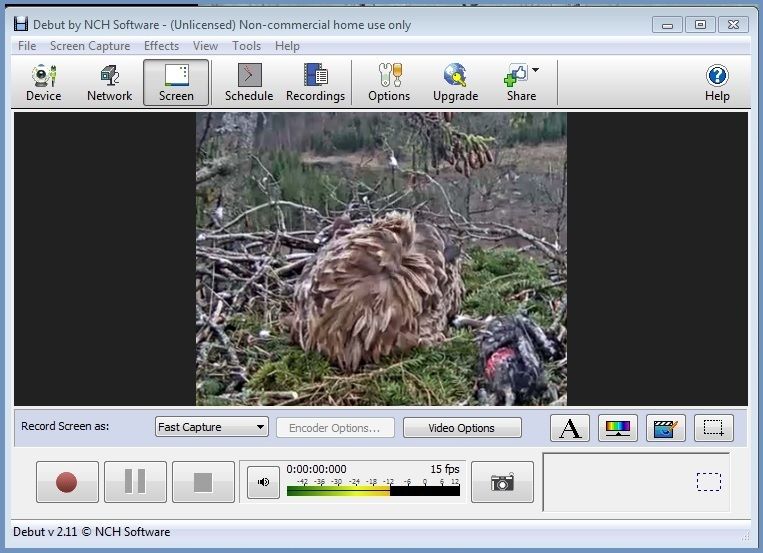Open the File menu

[x=27, y=46]
